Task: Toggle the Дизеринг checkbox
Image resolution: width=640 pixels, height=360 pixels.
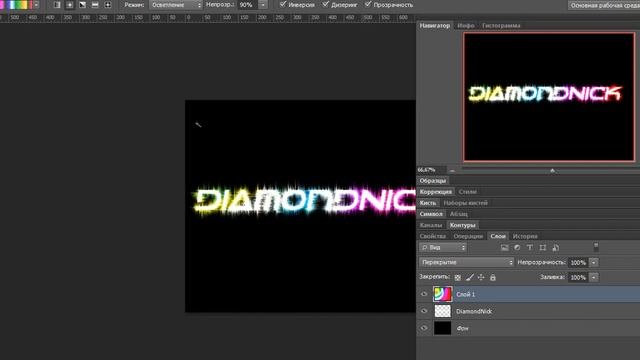Action: tap(326, 4)
